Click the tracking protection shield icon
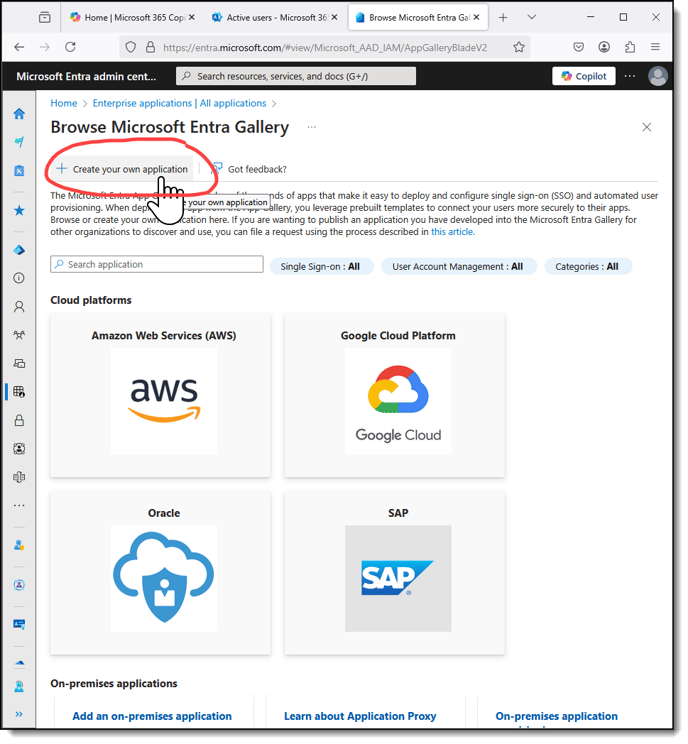The width and height of the screenshot is (688, 744). tap(130, 47)
